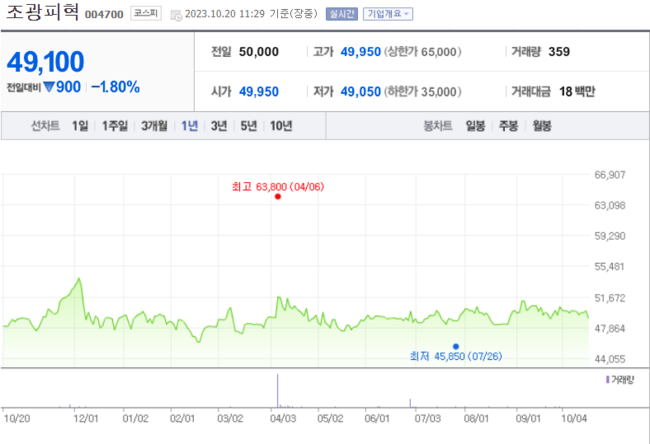Click the 시가 49,950 value

(x=259, y=92)
